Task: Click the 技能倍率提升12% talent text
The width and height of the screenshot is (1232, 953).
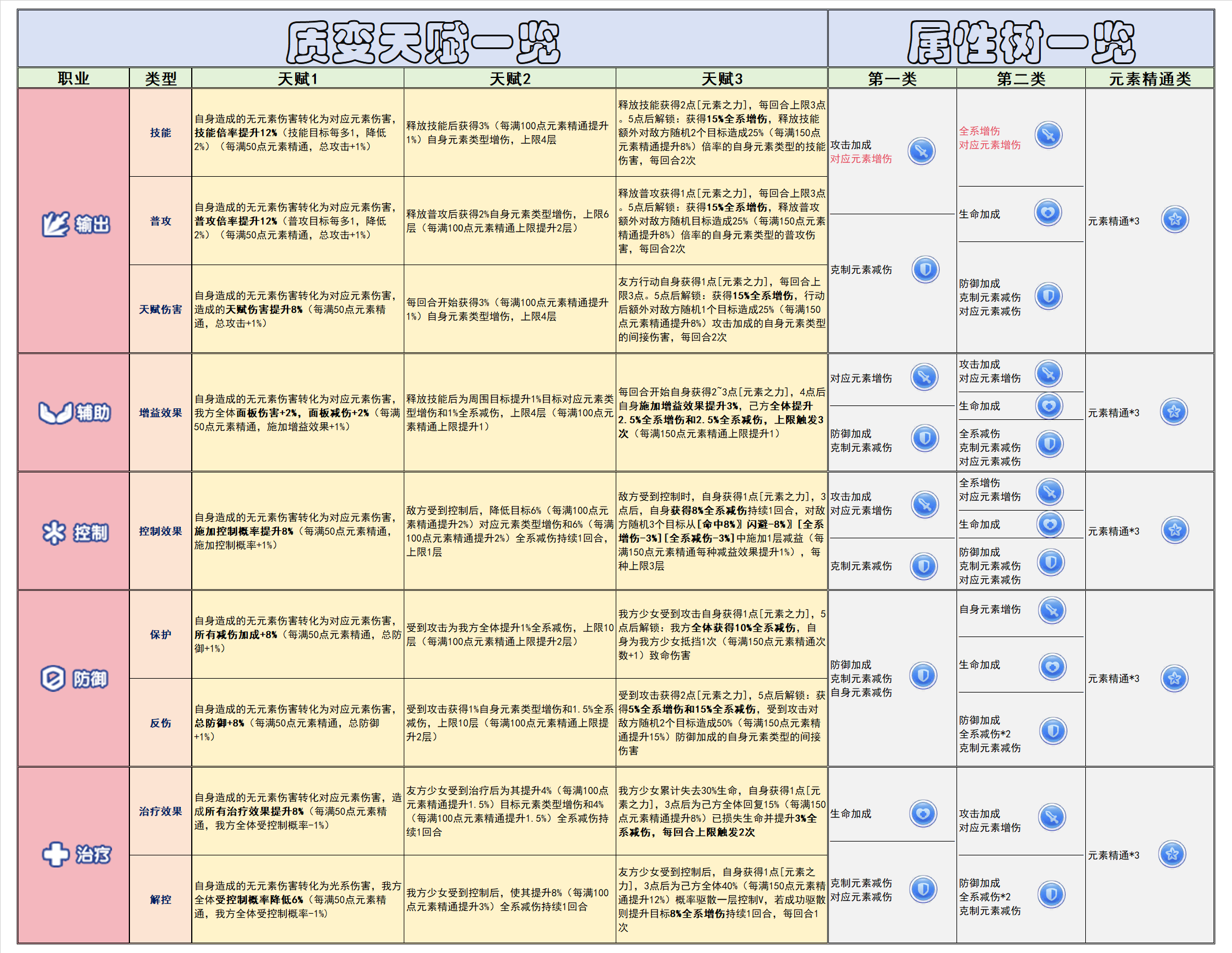Action: tap(236, 133)
